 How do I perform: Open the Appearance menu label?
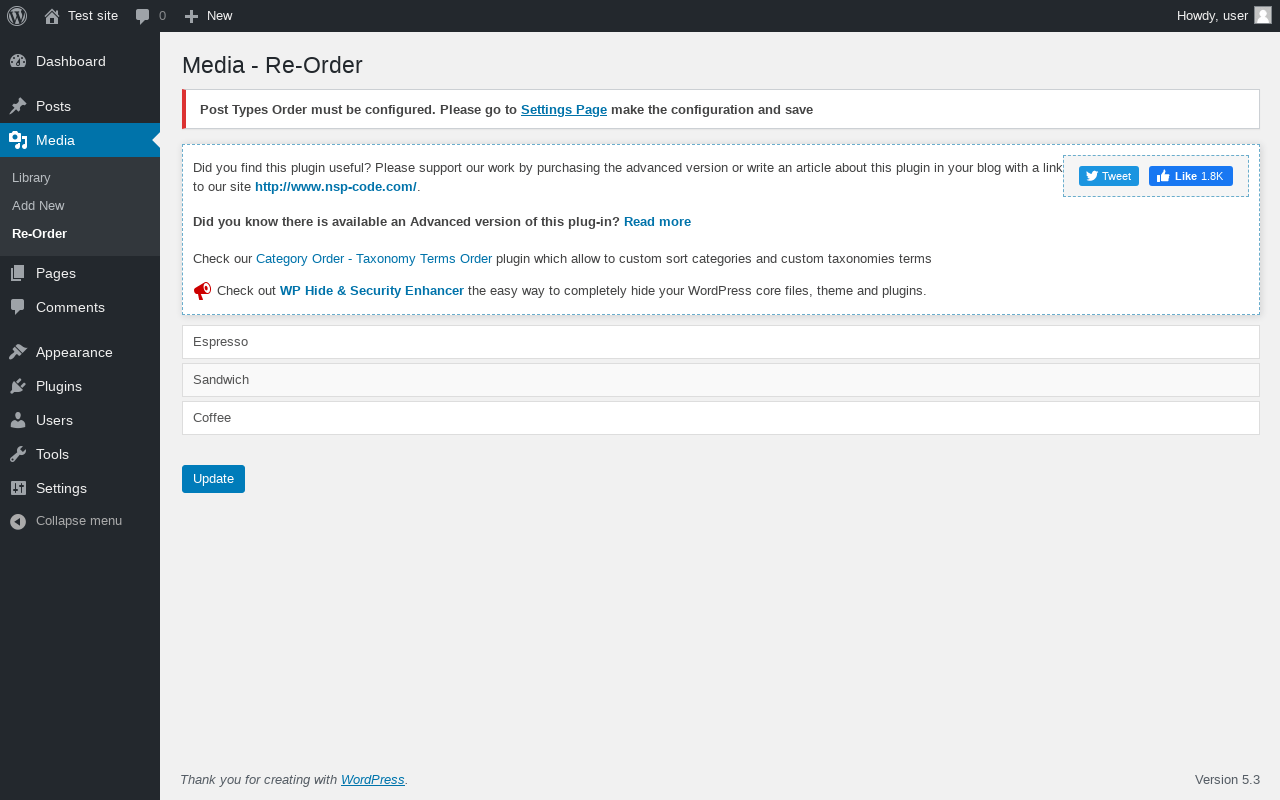(x=74, y=352)
